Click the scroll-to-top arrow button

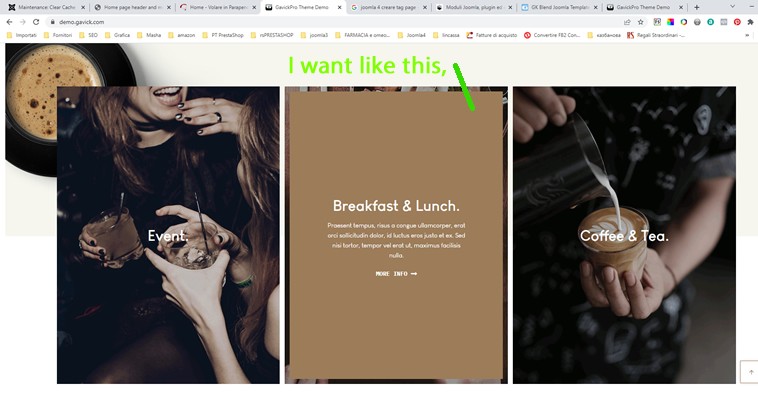pos(751,372)
